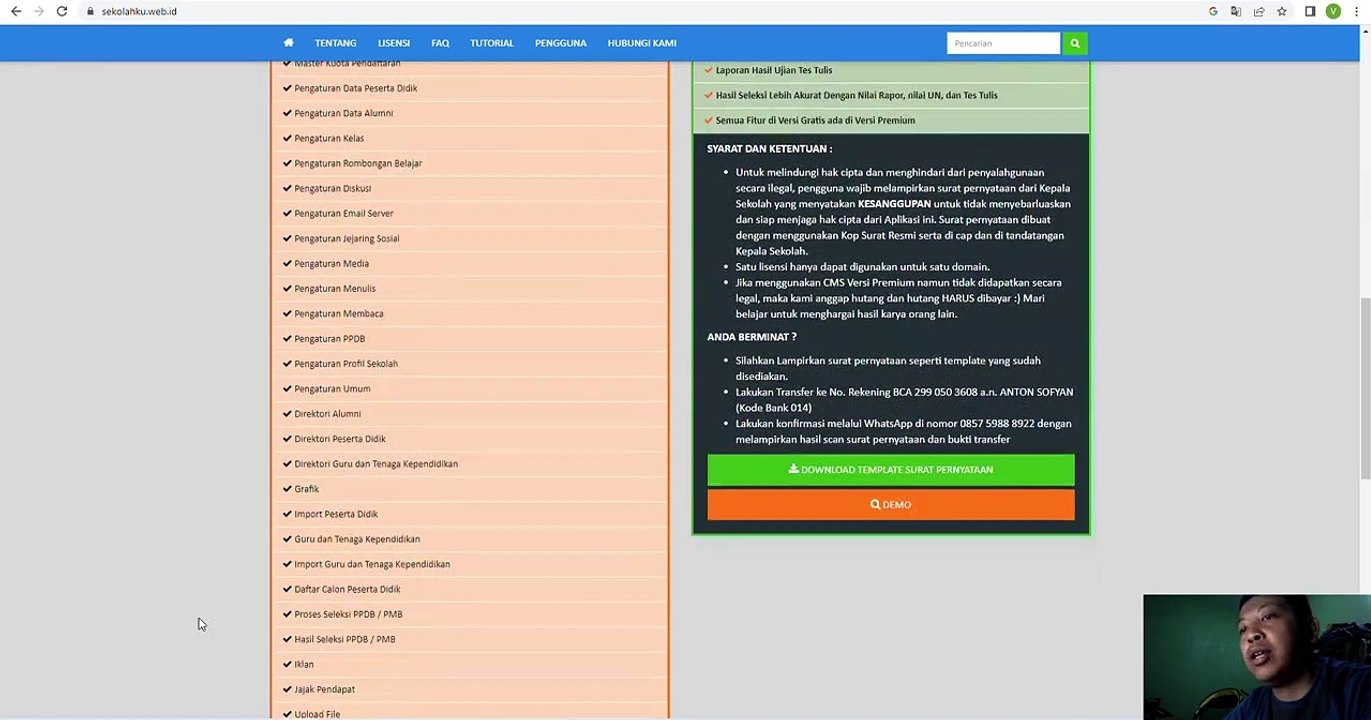Open the LISENSI menu item

[394, 43]
